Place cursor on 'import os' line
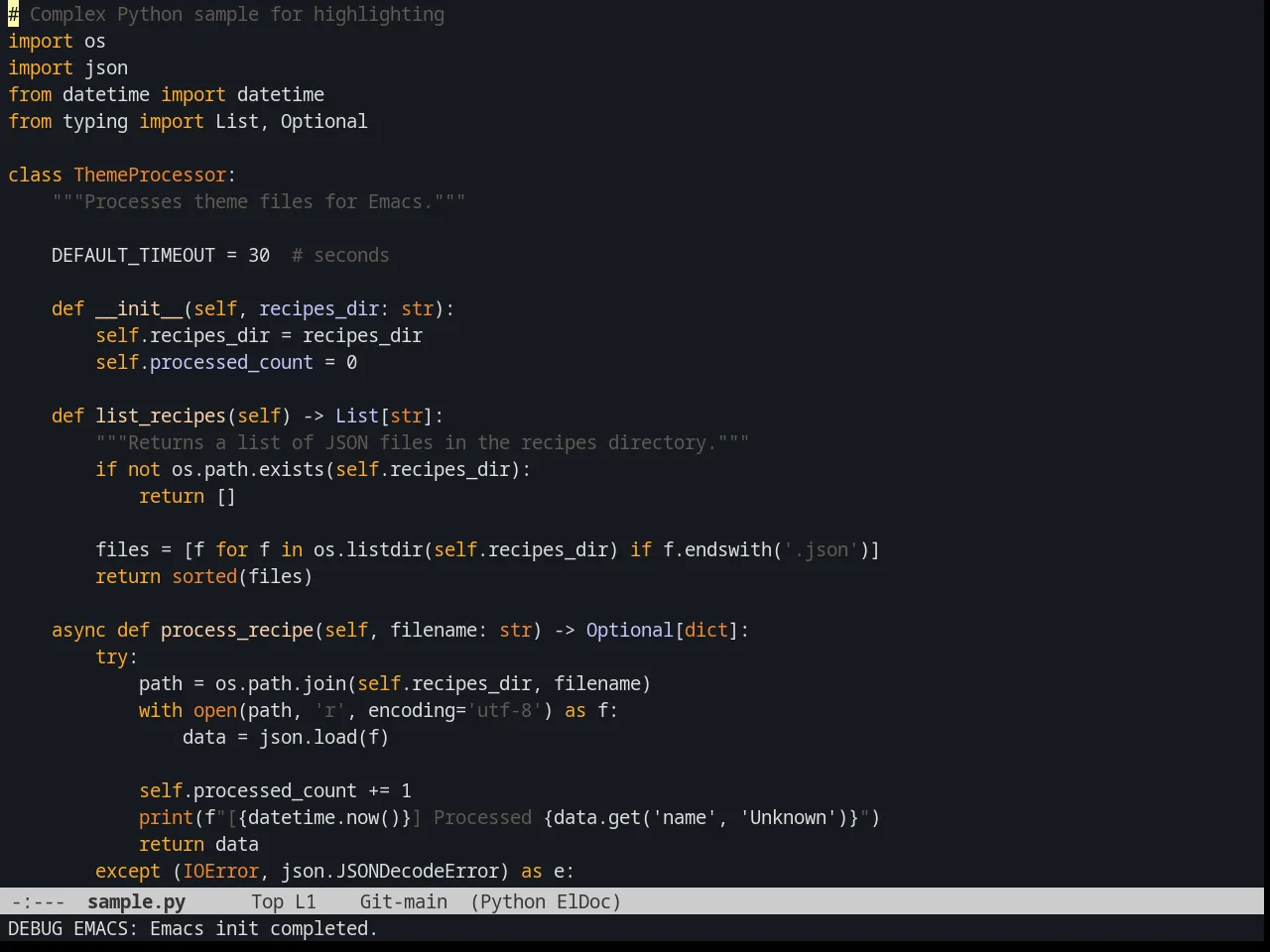The width and height of the screenshot is (1270, 952). tap(57, 41)
